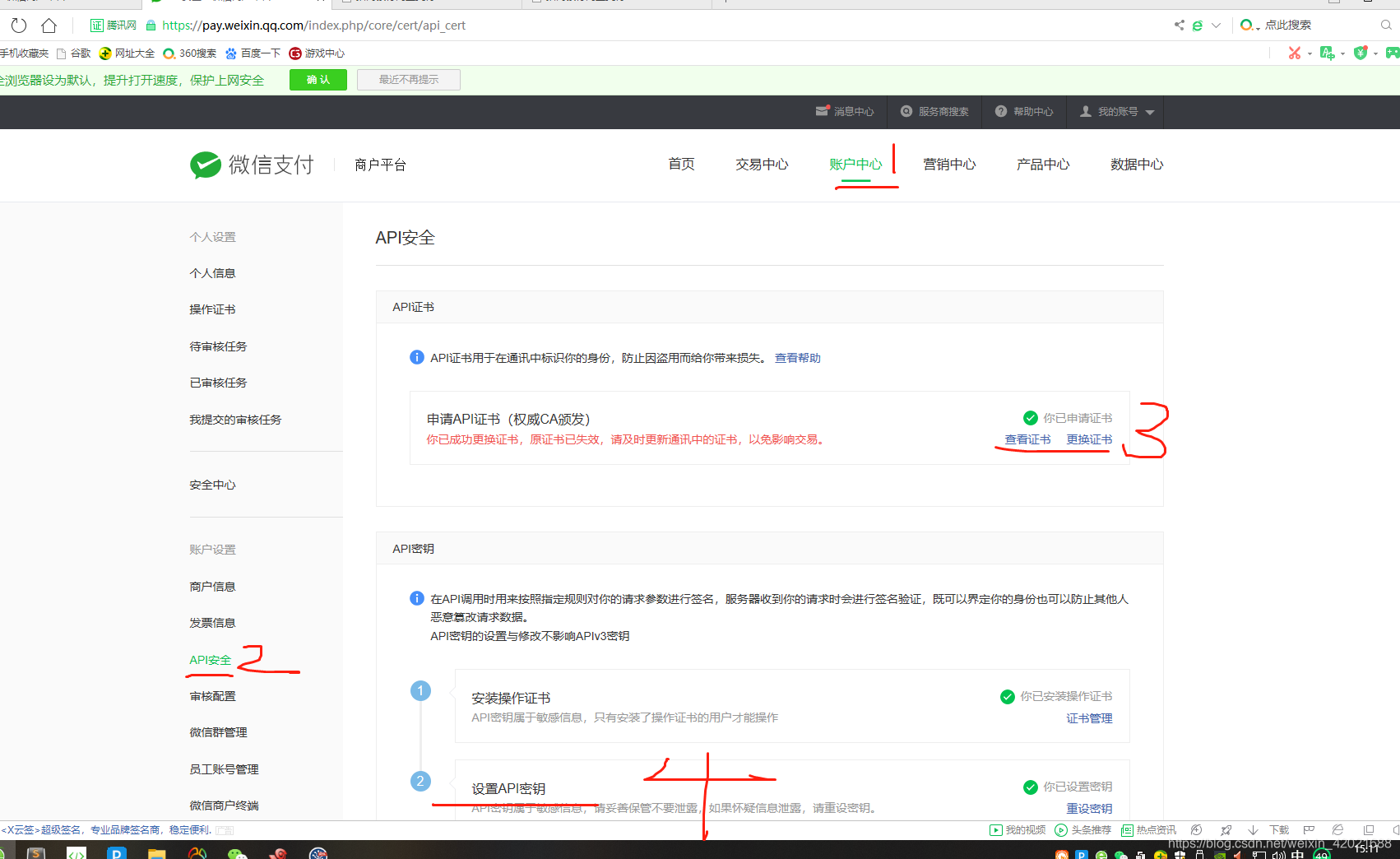The image size is (1400, 859).
Task: Click the shield ¥ red-packet toolbar icon
Action: [x=1361, y=53]
